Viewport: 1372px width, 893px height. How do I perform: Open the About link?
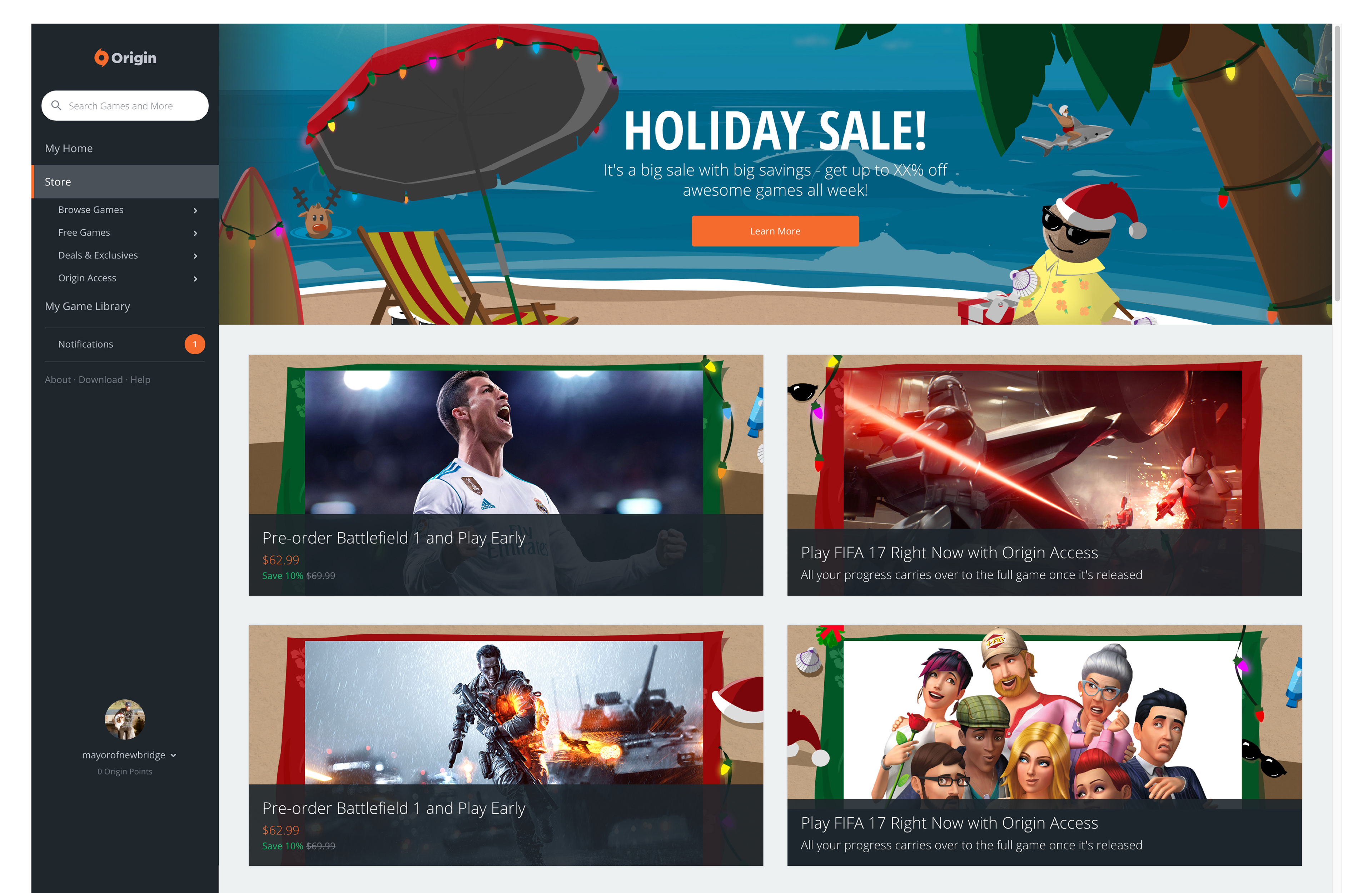58,379
